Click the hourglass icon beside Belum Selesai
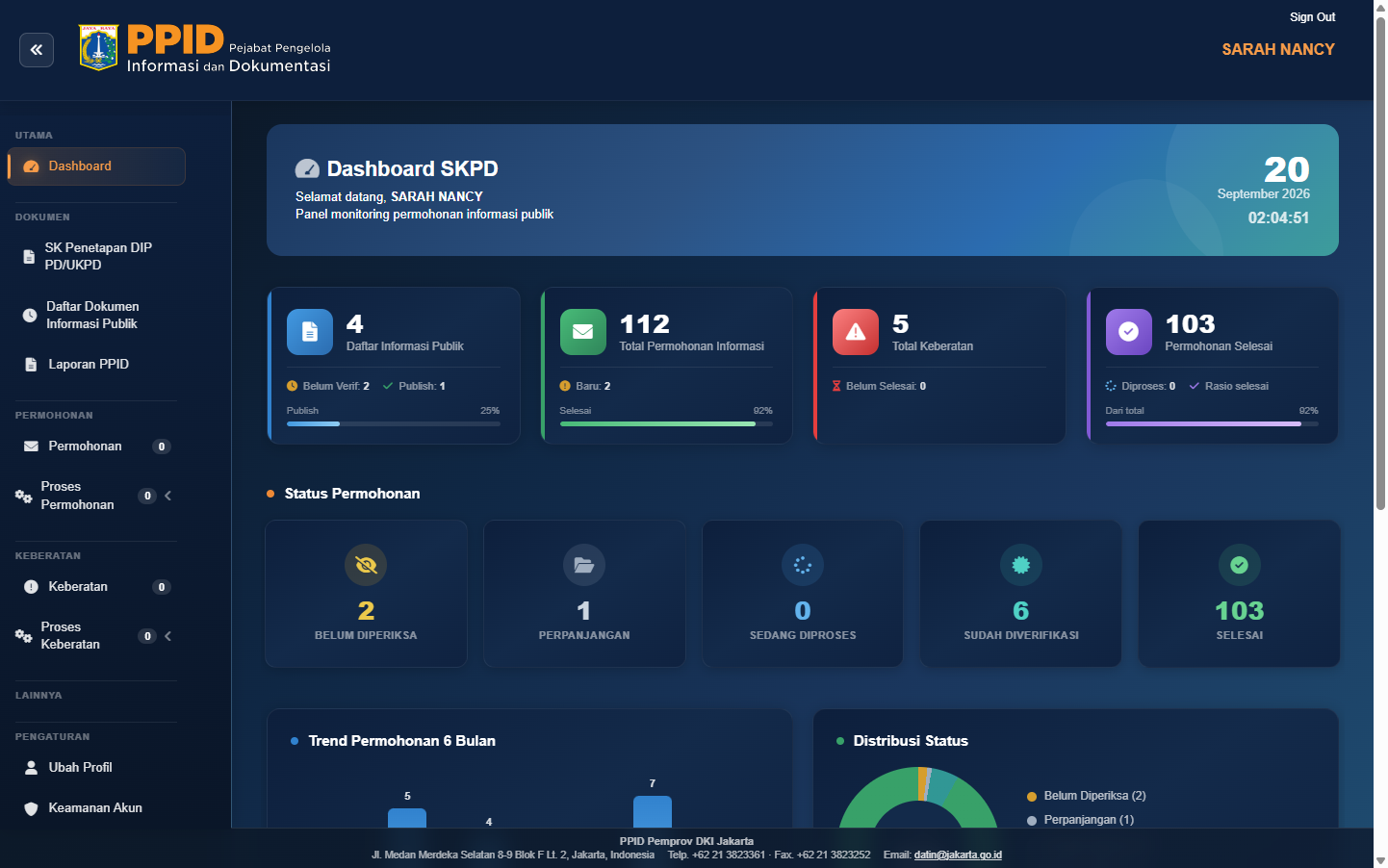This screenshot has height=868, width=1388. pos(836,386)
